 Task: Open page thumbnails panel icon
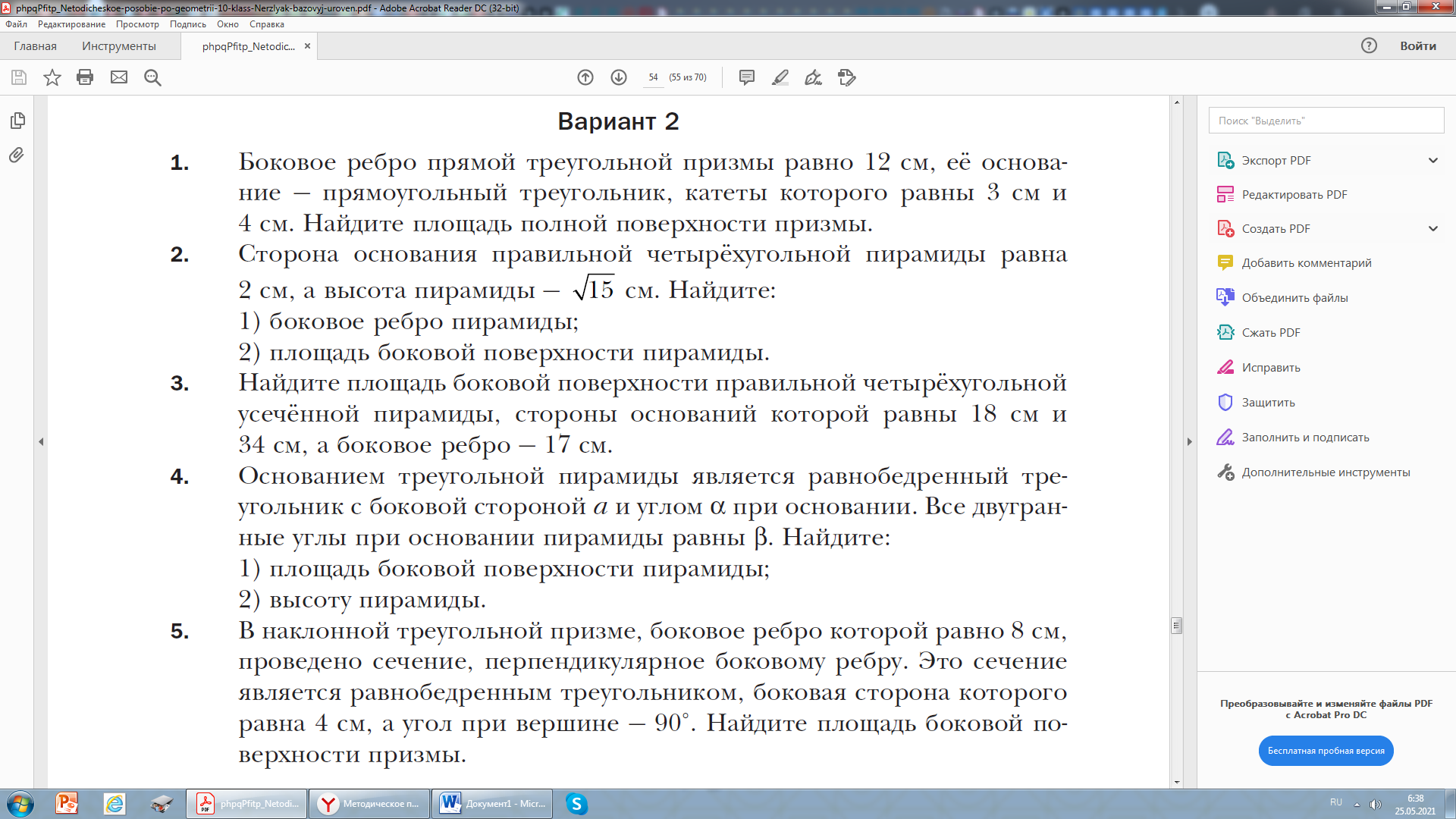tap(17, 121)
